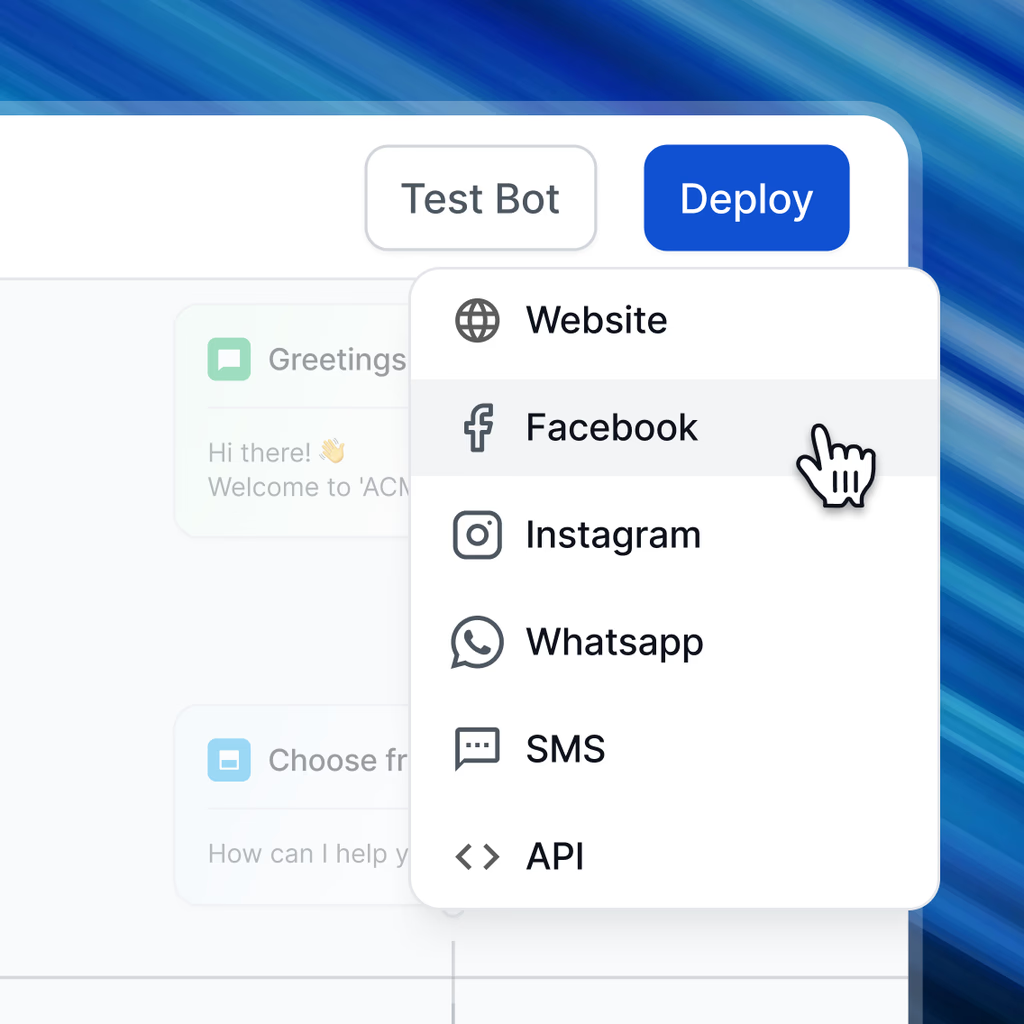The width and height of the screenshot is (1024, 1024).
Task: Choose Facebook deployment option
Action: click(675, 428)
